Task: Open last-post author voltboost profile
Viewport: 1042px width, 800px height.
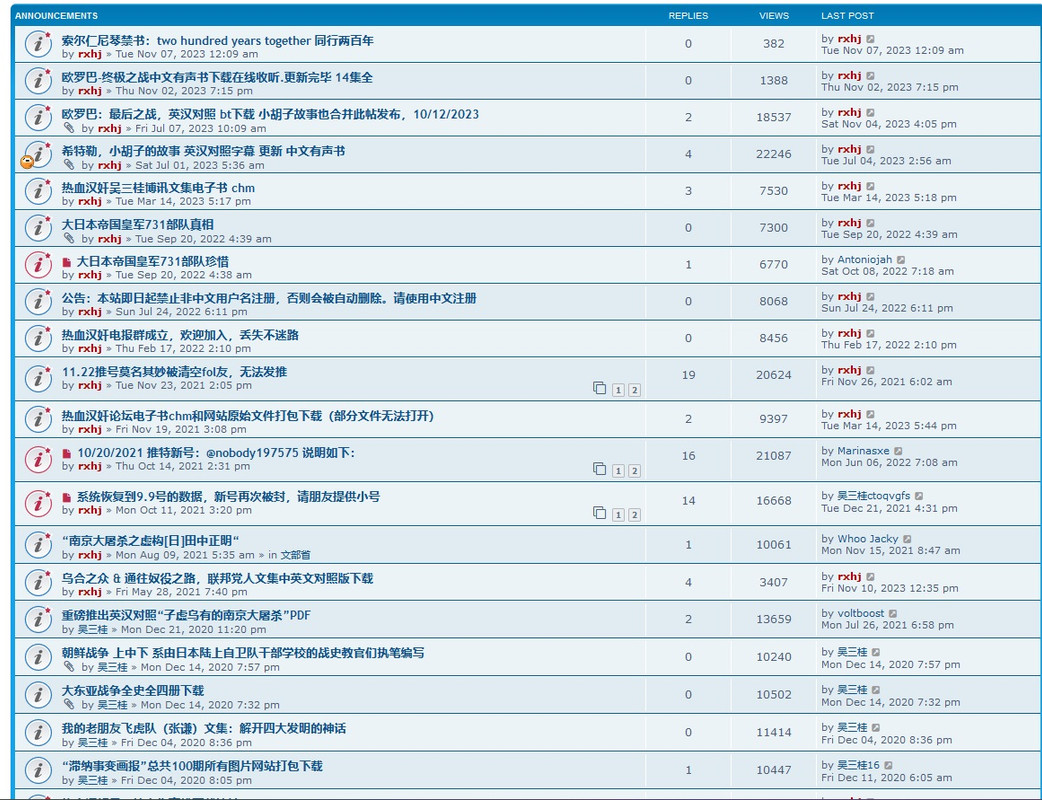Action: pos(861,613)
